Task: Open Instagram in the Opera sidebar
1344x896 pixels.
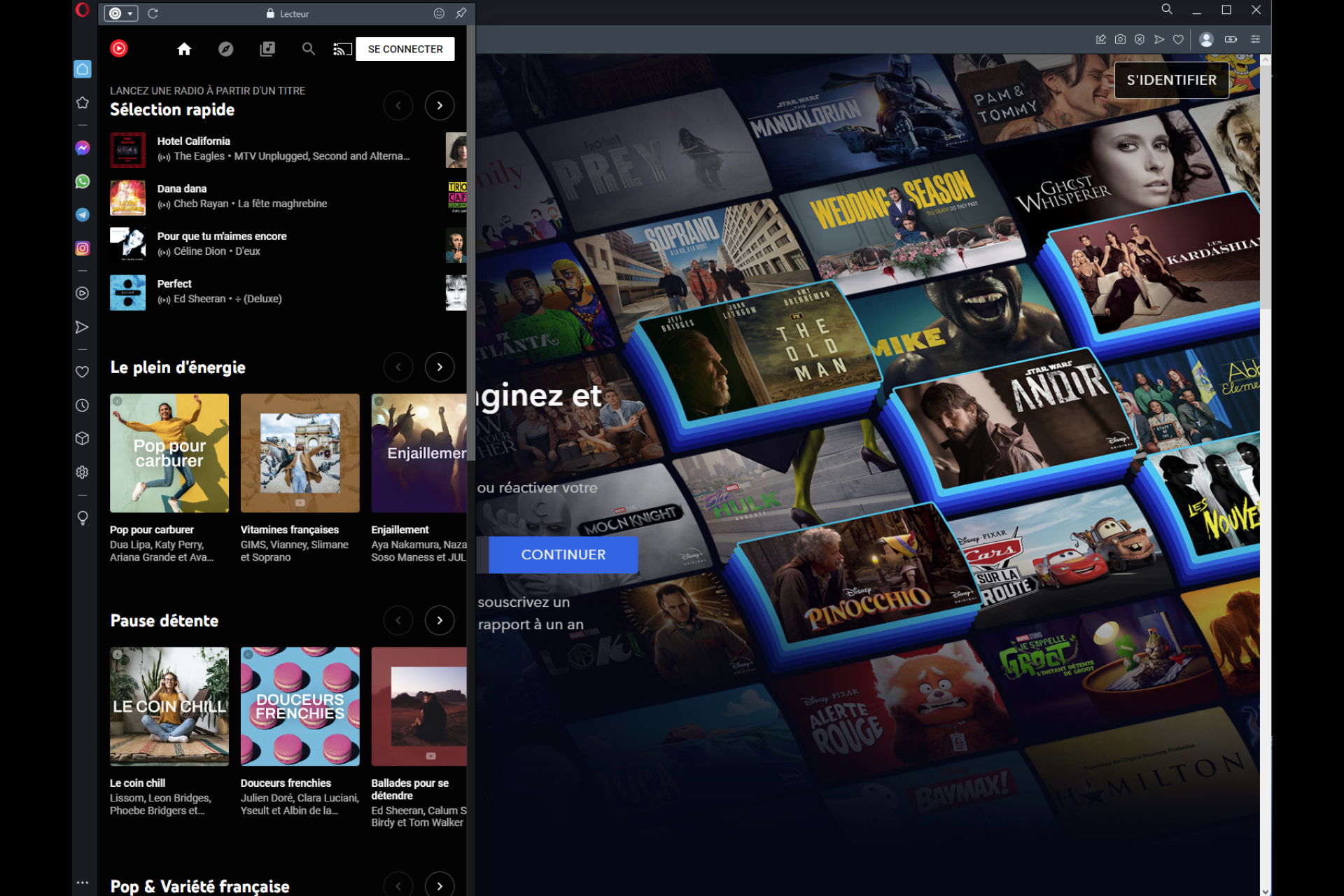Action: coord(82,248)
